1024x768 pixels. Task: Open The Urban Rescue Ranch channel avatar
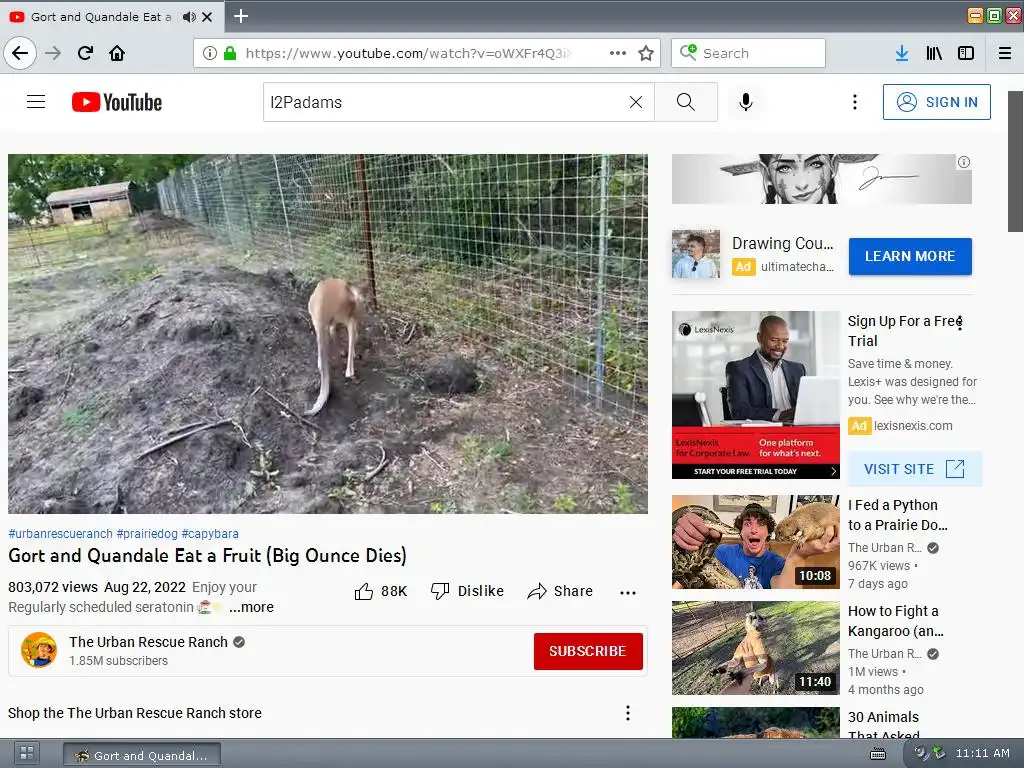point(39,650)
